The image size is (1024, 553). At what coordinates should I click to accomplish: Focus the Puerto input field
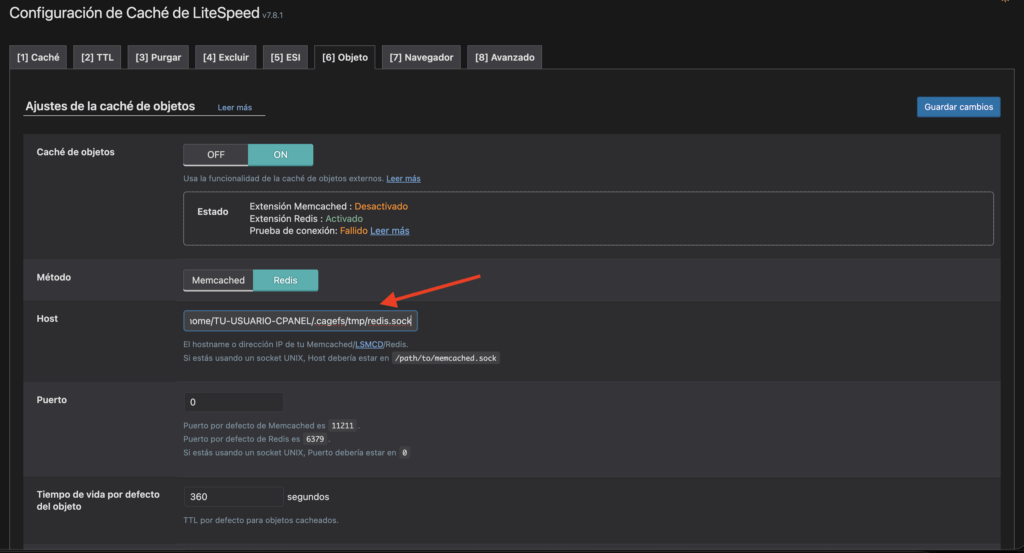(x=234, y=402)
